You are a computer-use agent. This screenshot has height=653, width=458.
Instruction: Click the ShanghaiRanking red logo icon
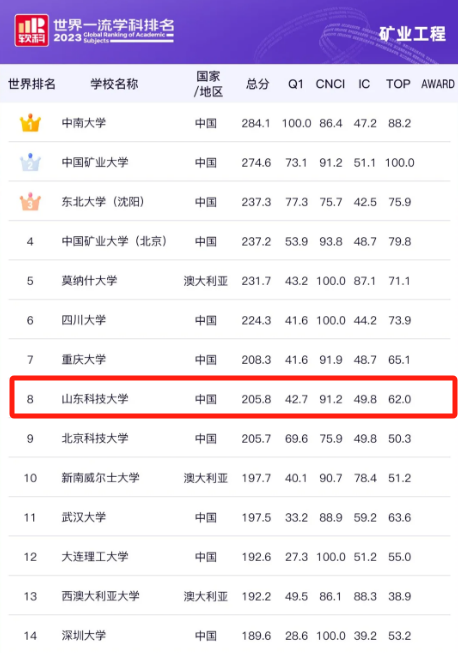tap(32, 30)
